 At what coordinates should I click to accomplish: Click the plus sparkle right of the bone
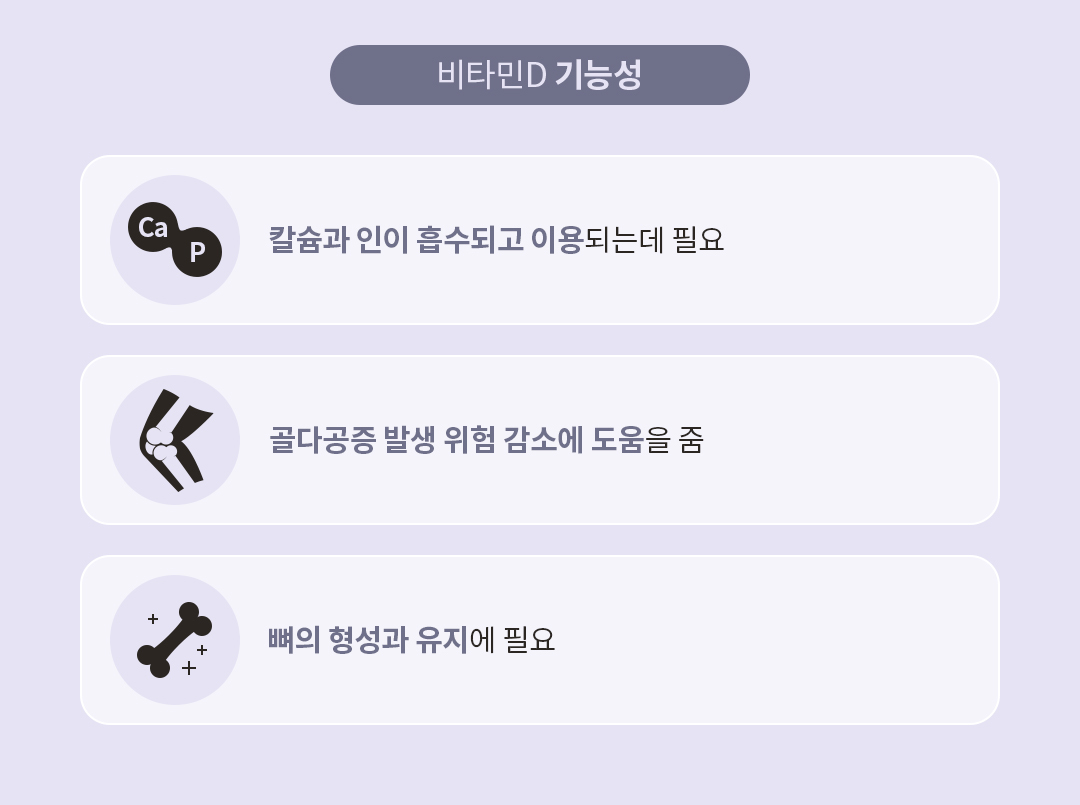(202, 650)
